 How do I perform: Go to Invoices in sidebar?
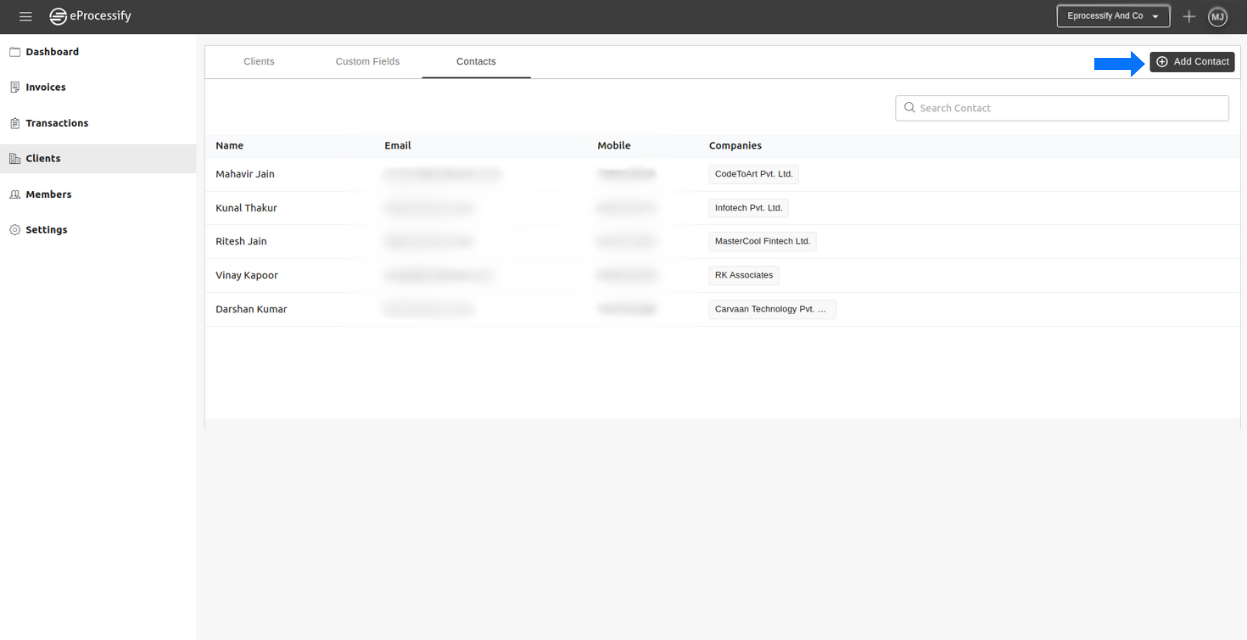[x=45, y=88]
